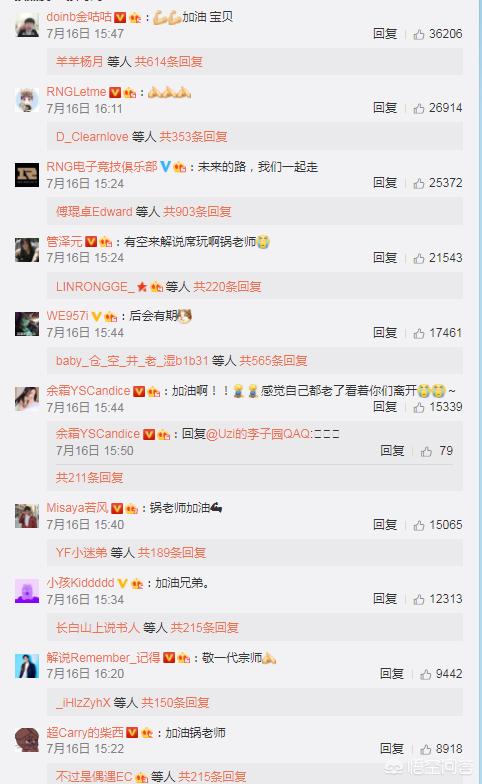482x784 pixels.
Task: Reply to 管泽元's comment
Action: point(385,258)
